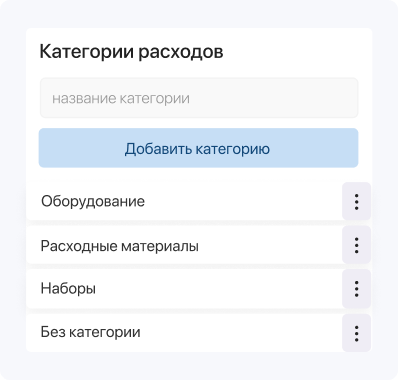
Task: Add a new expense category using the blue button
Action: [x=198, y=148]
